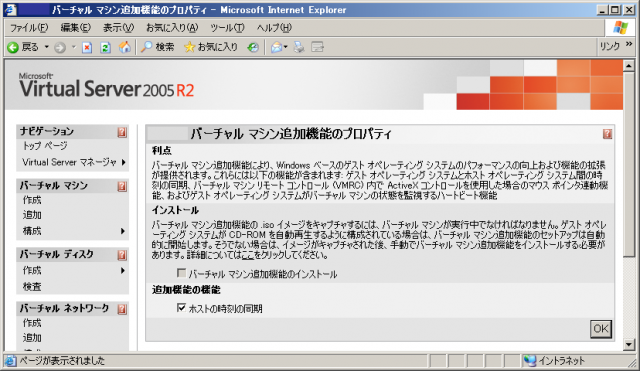Click the 利点 section heading
This screenshot has height=371, width=640.
[162, 151]
